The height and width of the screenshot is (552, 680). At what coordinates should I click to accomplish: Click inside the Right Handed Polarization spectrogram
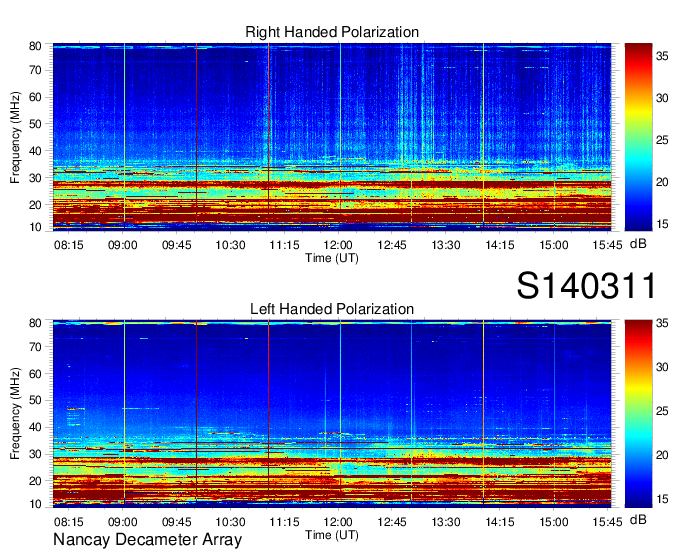click(x=332, y=137)
